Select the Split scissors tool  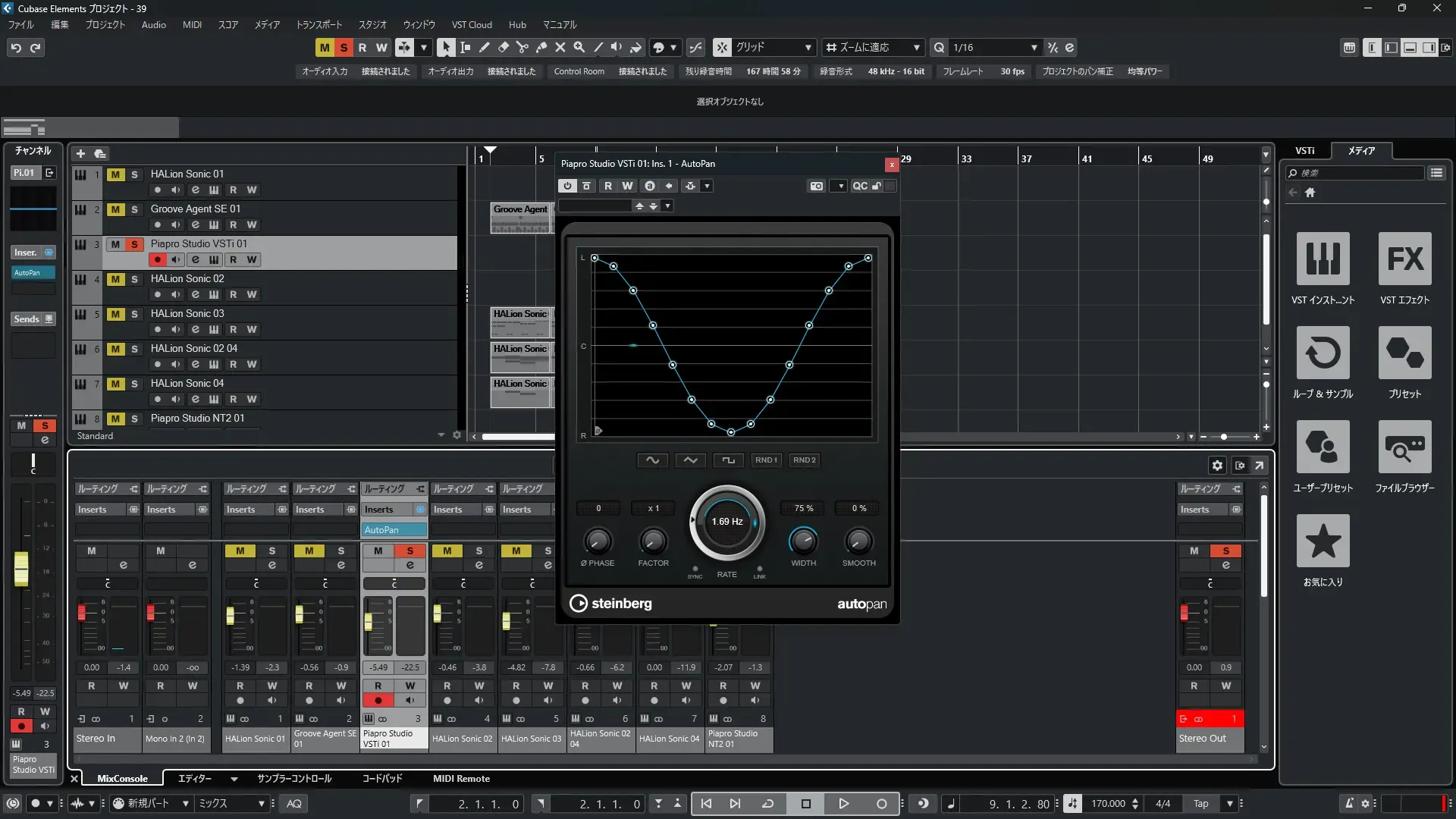pos(522,47)
